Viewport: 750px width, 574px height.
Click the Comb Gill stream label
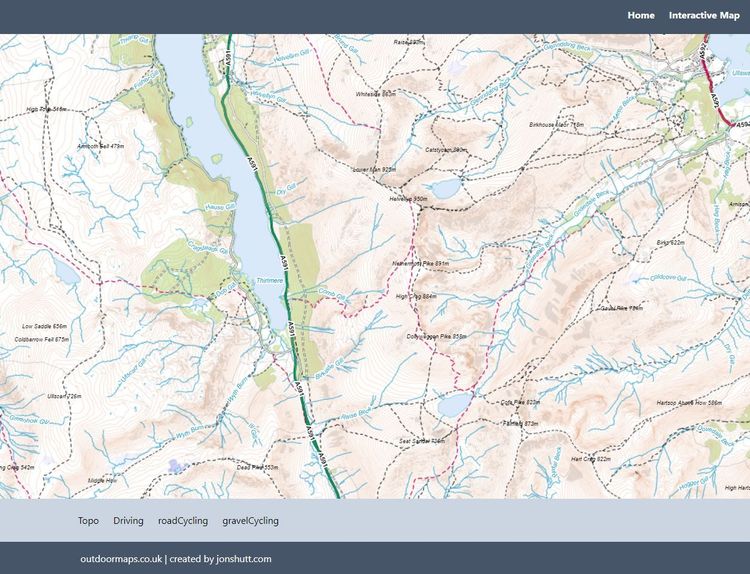(x=331, y=293)
